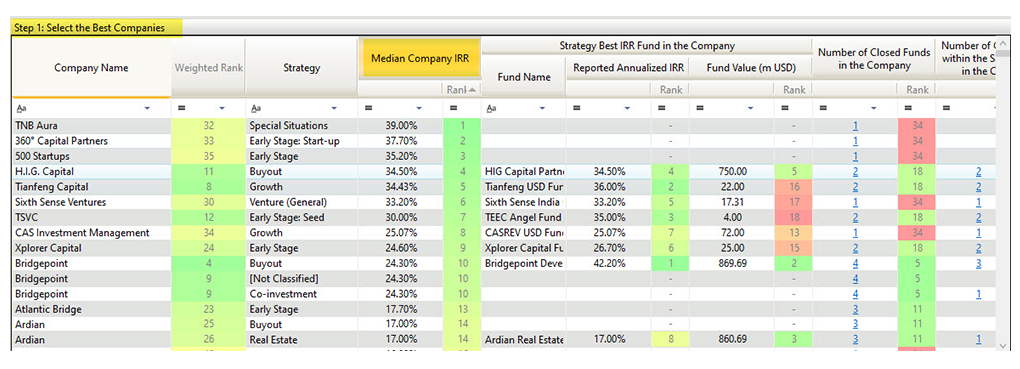Open closed funds link in Xplorer Capital row

(x=855, y=248)
